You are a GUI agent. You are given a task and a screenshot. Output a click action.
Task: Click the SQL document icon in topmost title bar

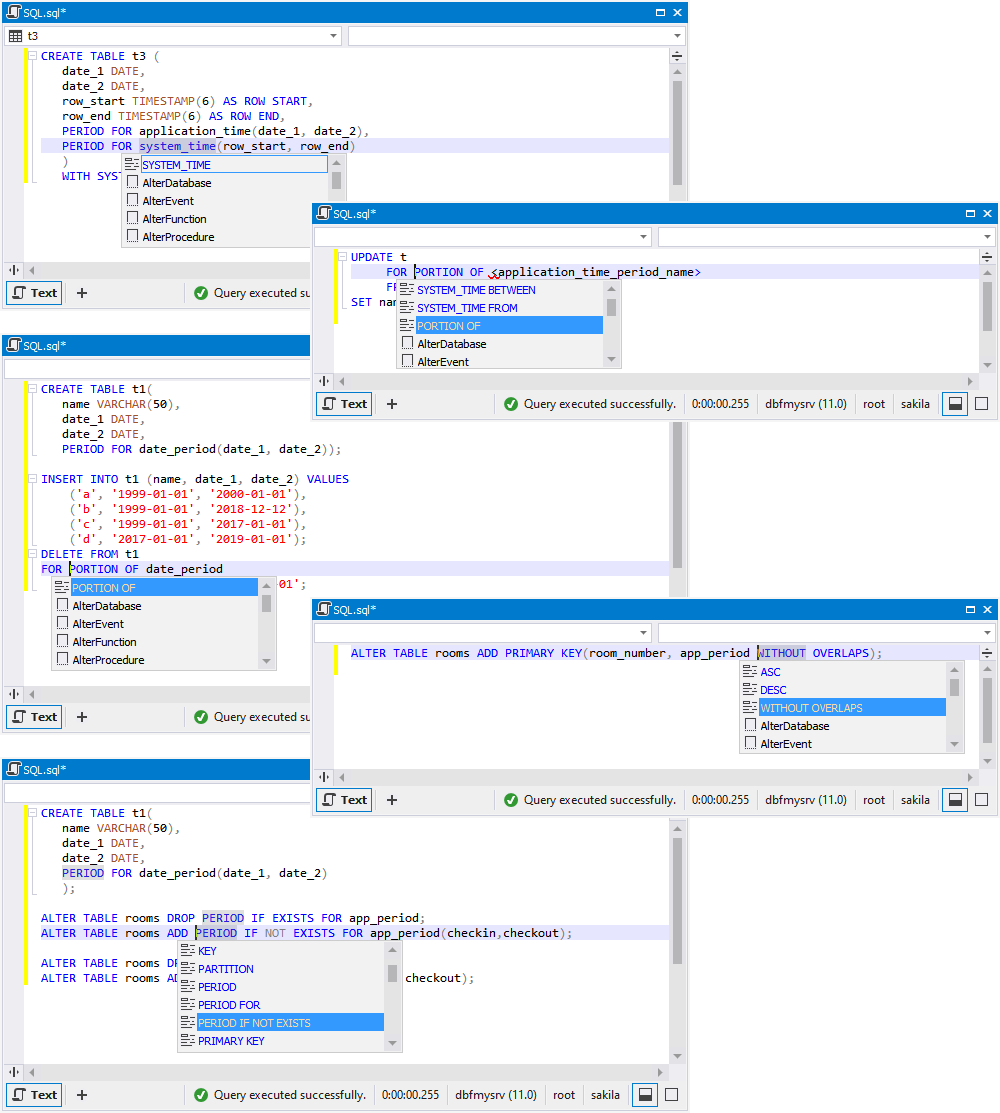tap(13, 12)
